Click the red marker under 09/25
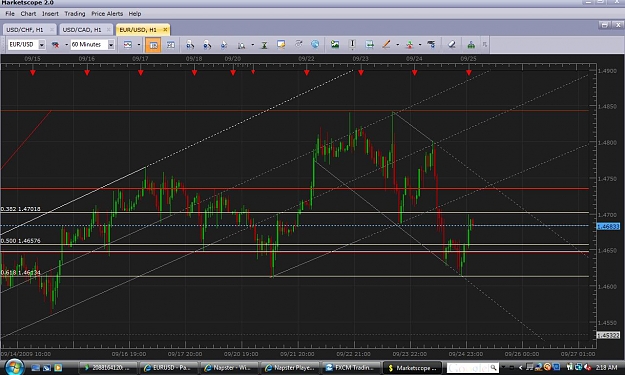 (469, 73)
